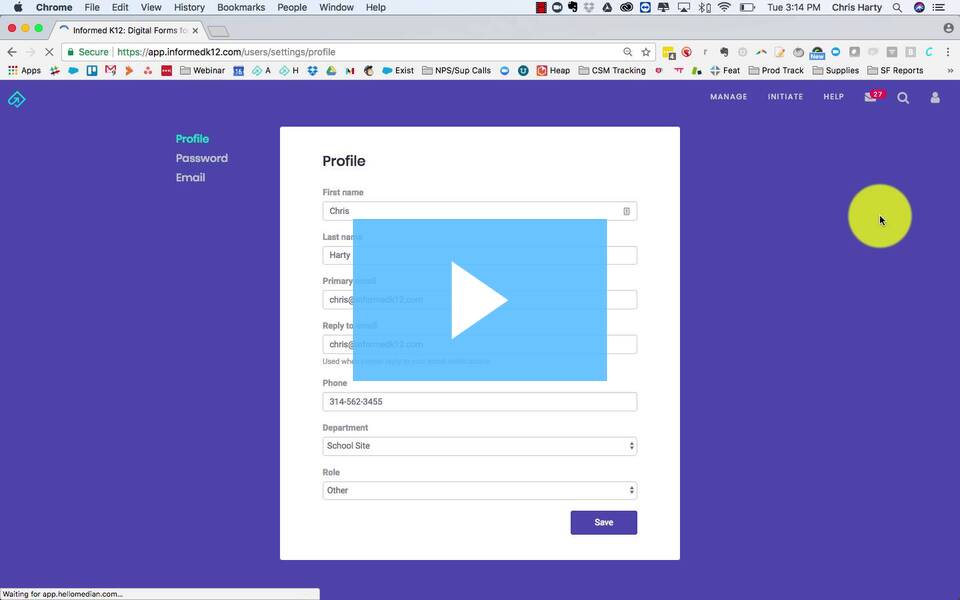Open the MANAGE navigation link

click(x=728, y=97)
